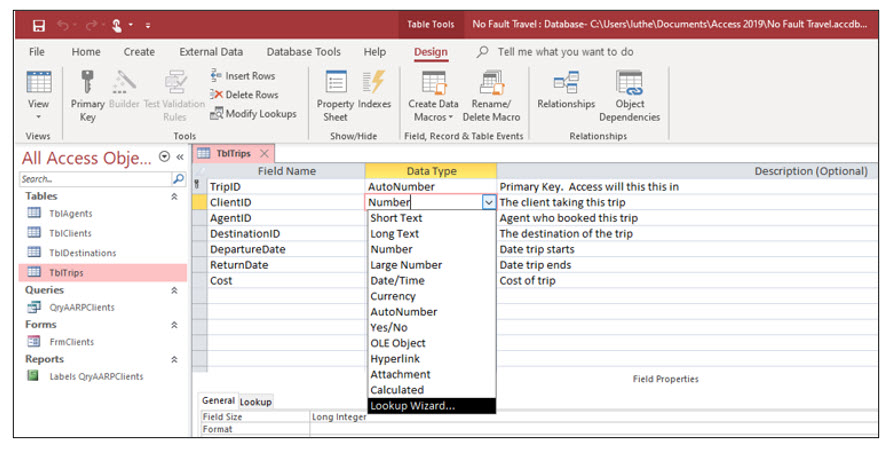Click the DepartureDate field name cell
Screen dimensions: 890x450
(x=286, y=249)
